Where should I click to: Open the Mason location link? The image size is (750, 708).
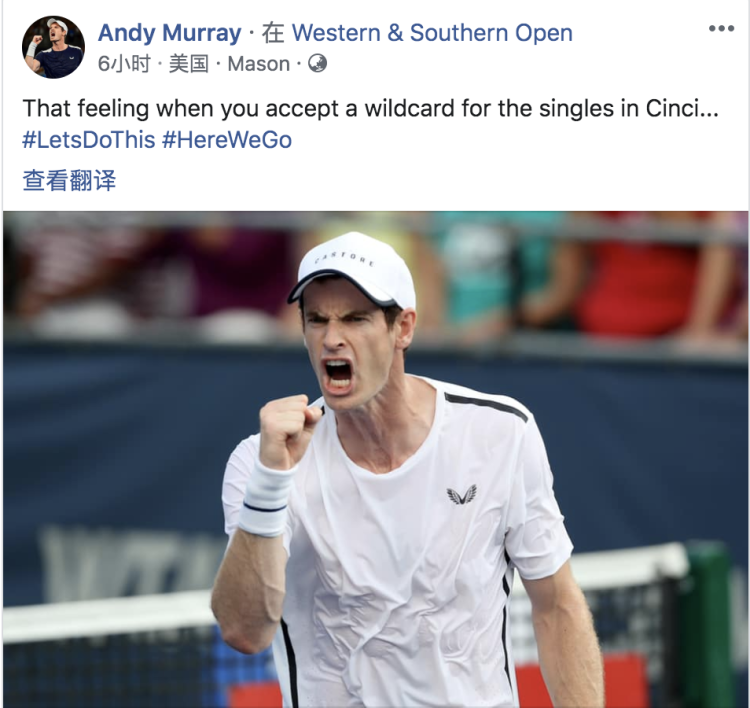pyautogui.click(x=258, y=64)
